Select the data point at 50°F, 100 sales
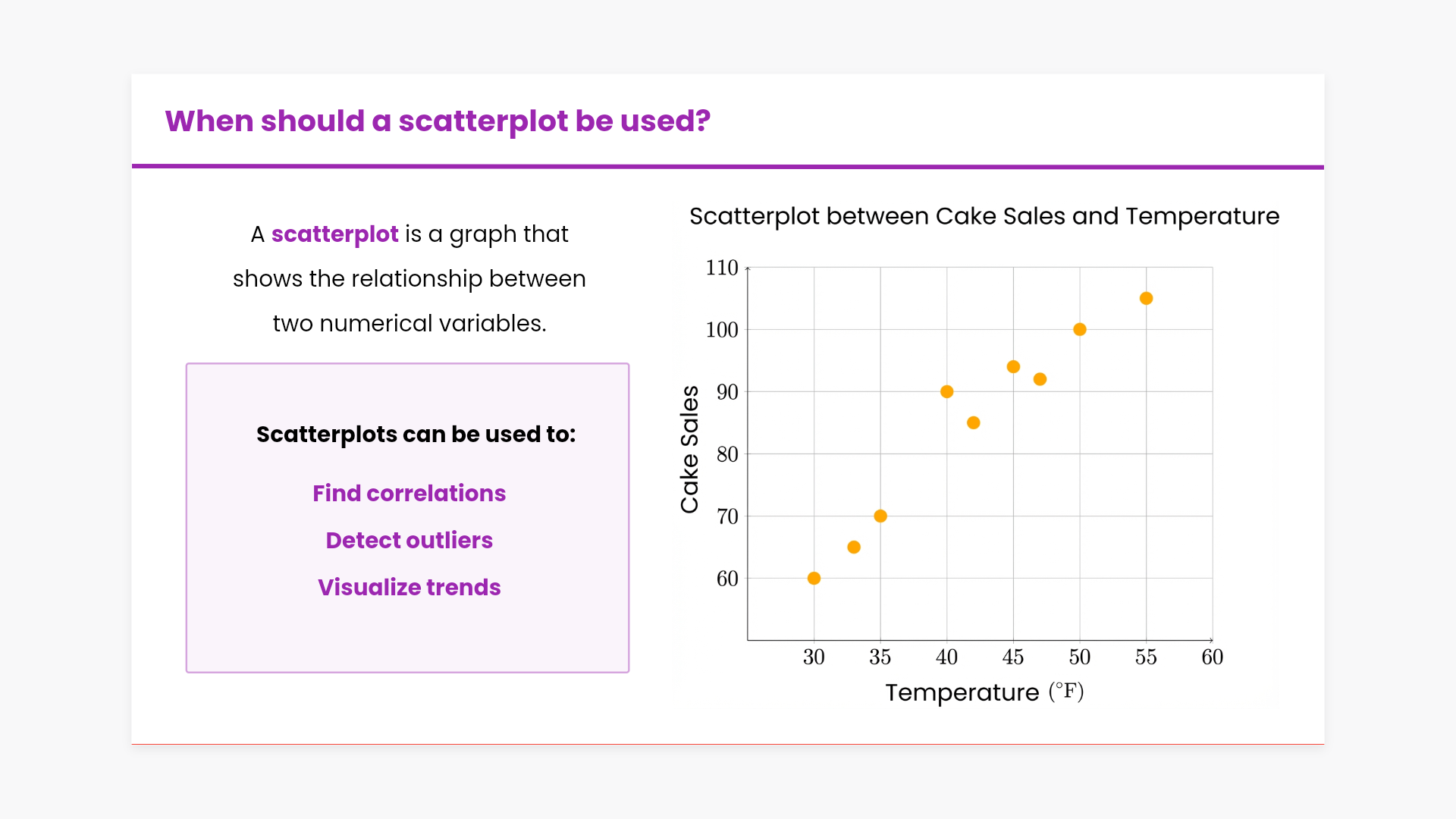The height and width of the screenshot is (819, 1456). point(1080,329)
